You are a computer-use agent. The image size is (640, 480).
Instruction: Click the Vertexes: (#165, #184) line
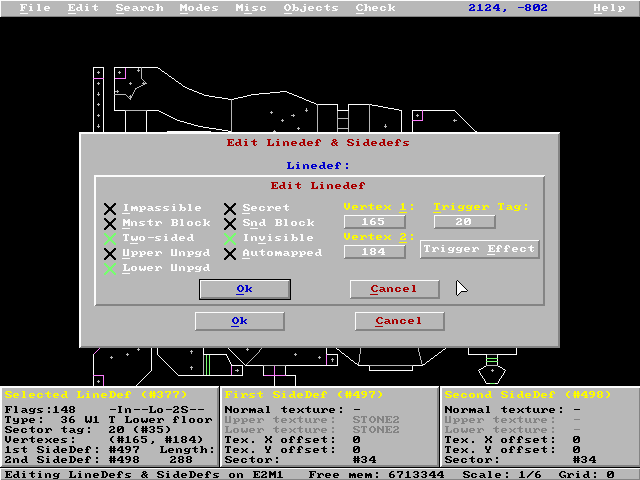(x=104, y=440)
